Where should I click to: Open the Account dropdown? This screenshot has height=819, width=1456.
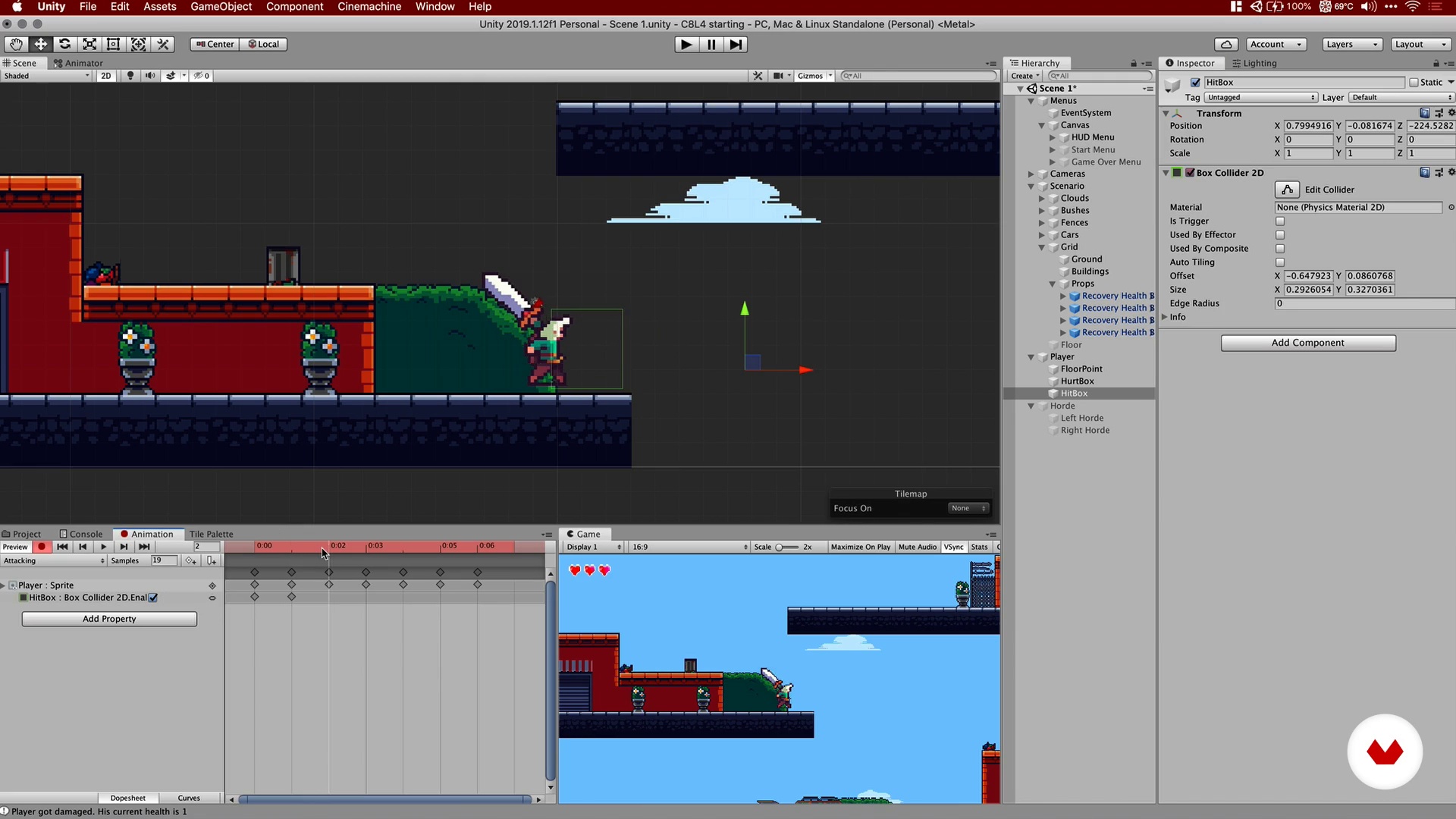coord(1276,44)
